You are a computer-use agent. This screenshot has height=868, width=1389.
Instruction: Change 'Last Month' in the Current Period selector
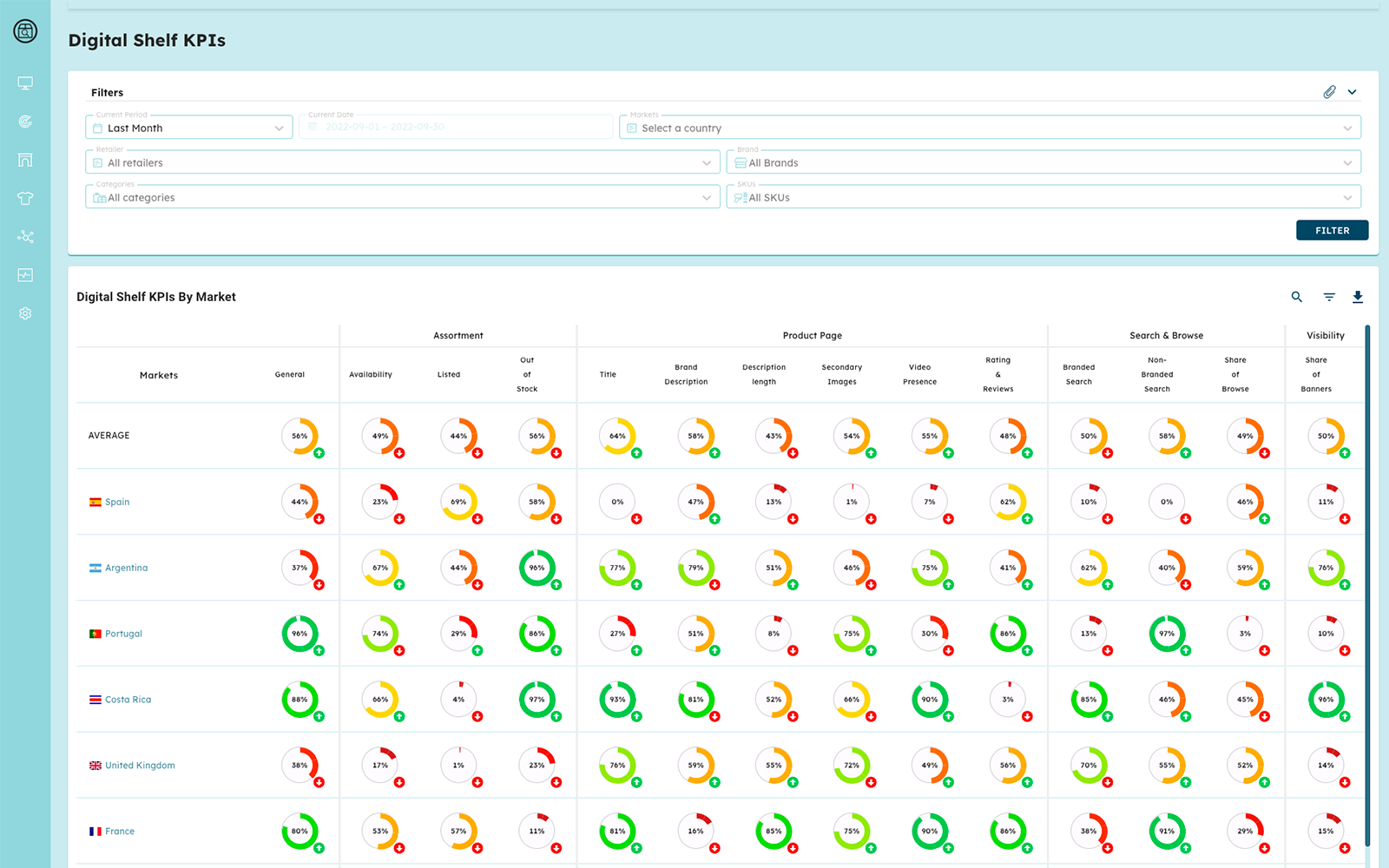(x=188, y=128)
